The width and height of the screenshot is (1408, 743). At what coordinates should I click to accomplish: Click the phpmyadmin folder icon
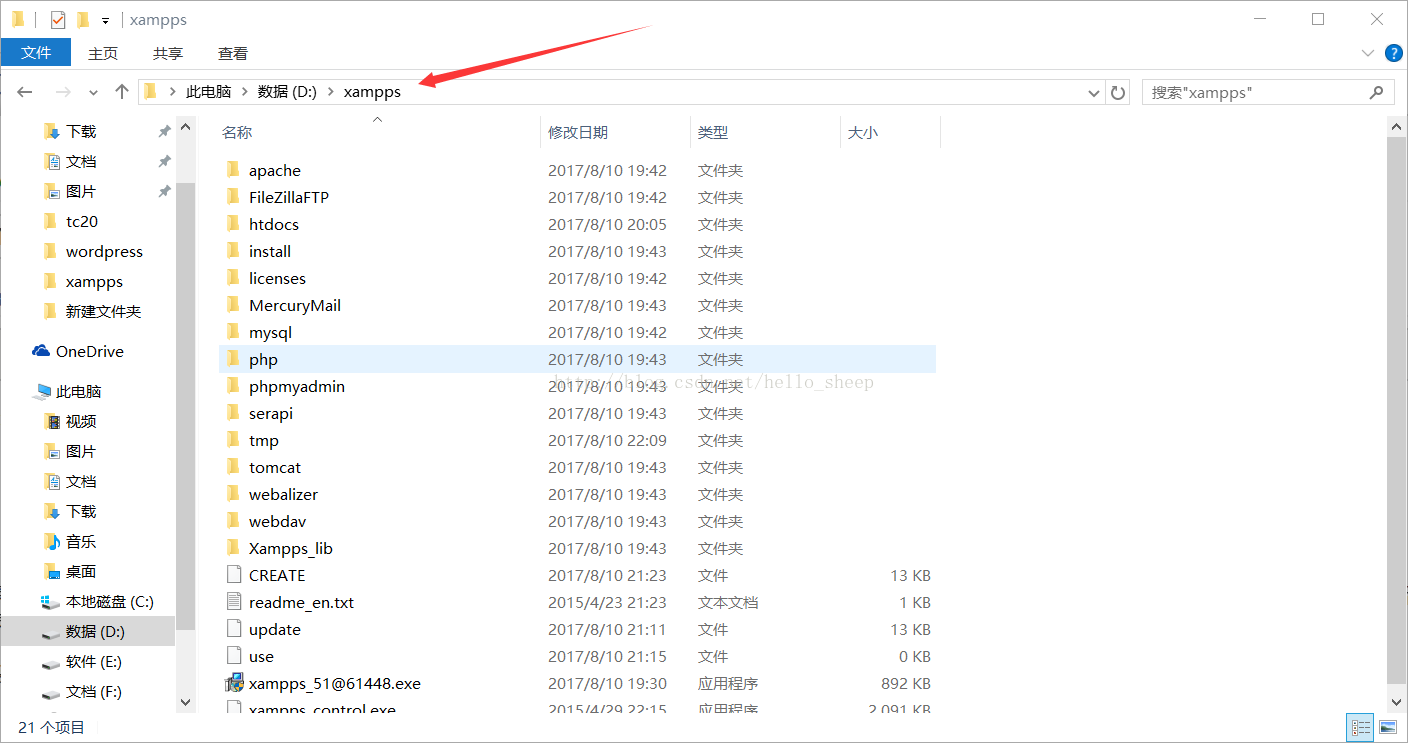[x=233, y=386]
